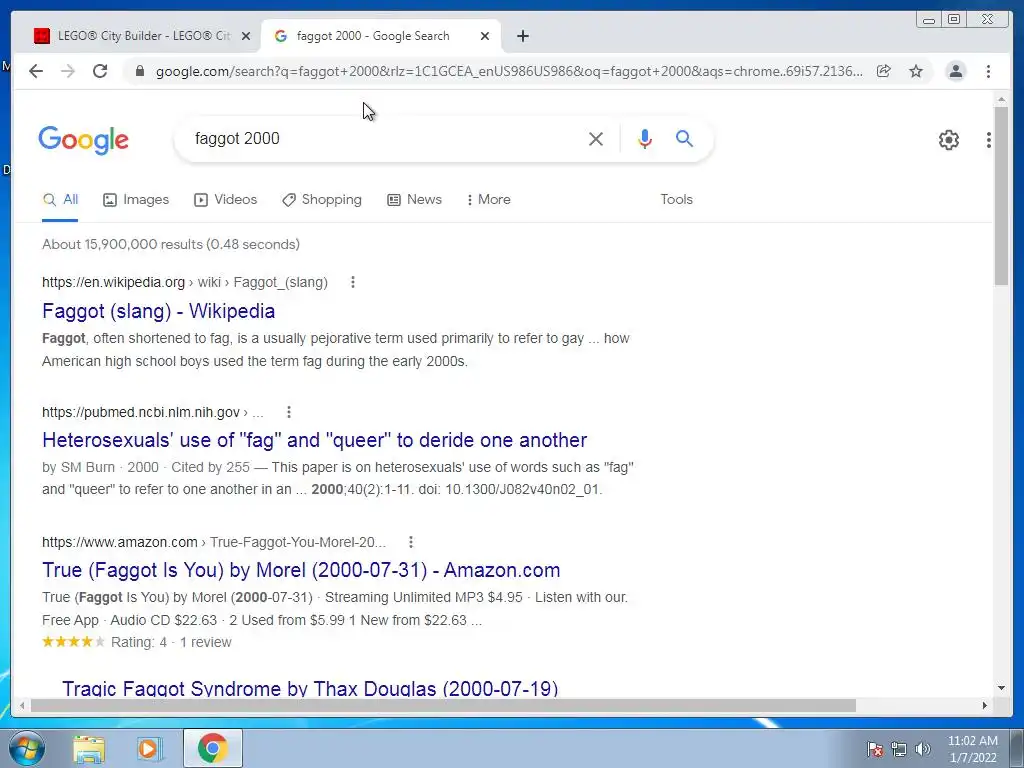Image resolution: width=1024 pixels, height=768 pixels.
Task: Click the network tray icon
Action: coord(899,749)
